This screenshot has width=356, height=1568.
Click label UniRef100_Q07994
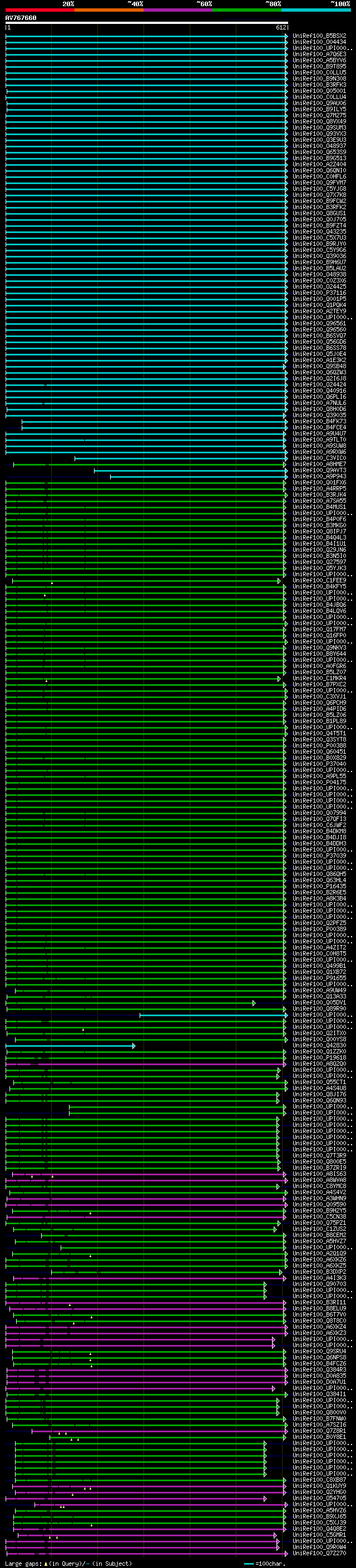[319, 813]
